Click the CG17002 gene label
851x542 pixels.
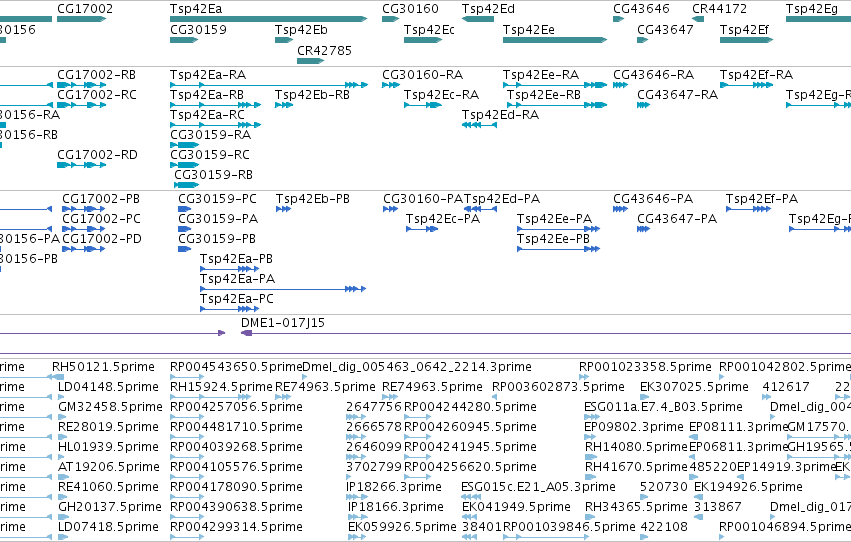pos(85,9)
